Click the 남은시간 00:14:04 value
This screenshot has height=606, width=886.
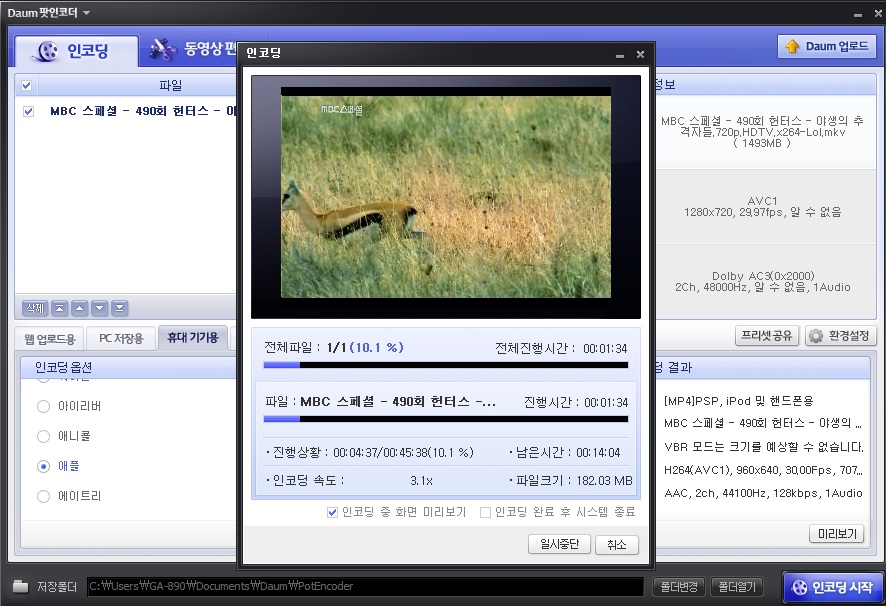click(x=598, y=453)
